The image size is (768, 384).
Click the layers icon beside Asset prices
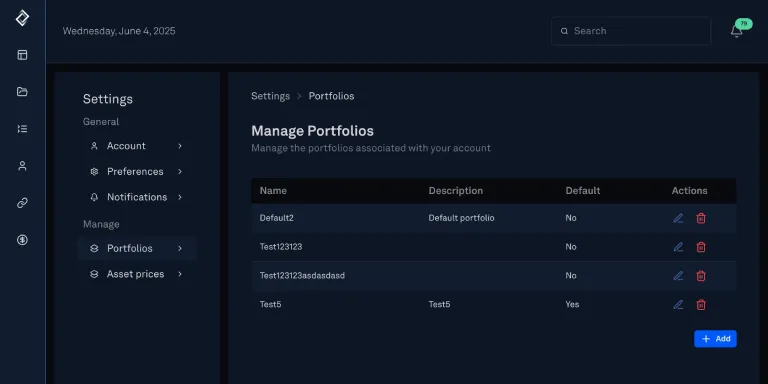[x=94, y=274]
